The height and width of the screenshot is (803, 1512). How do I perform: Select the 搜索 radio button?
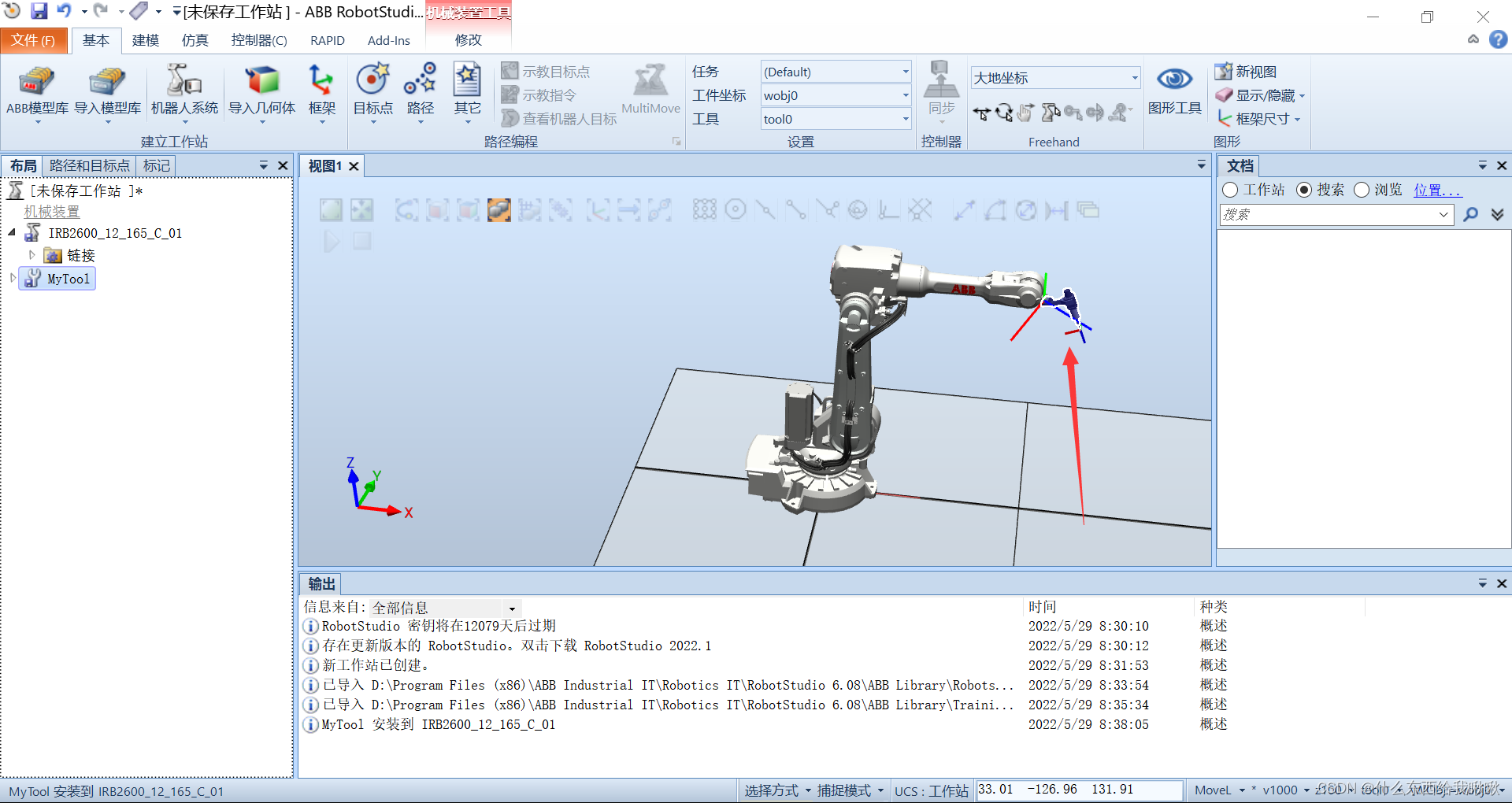pos(1303,190)
